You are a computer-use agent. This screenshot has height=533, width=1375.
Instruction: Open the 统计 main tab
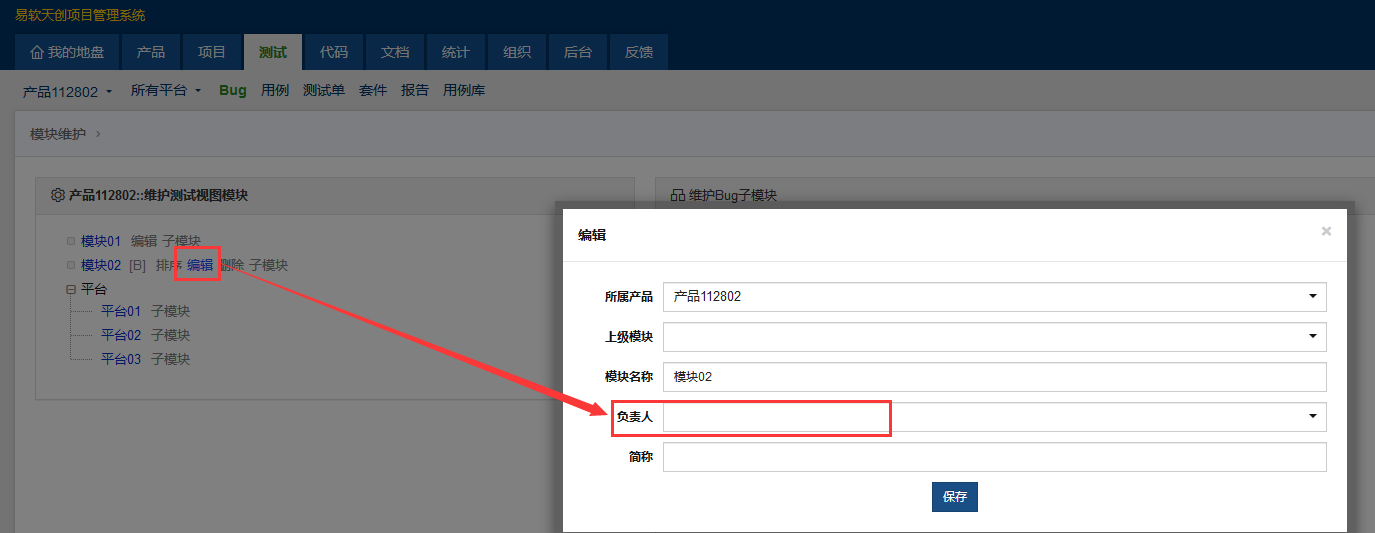pos(456,52)
